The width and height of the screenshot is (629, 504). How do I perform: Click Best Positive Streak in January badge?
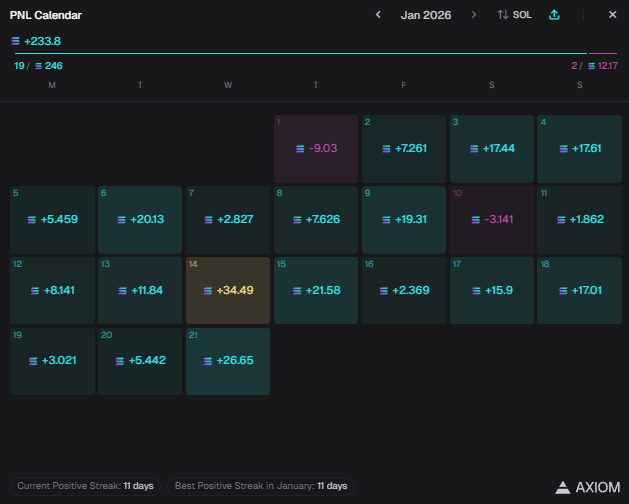[261, 486]
